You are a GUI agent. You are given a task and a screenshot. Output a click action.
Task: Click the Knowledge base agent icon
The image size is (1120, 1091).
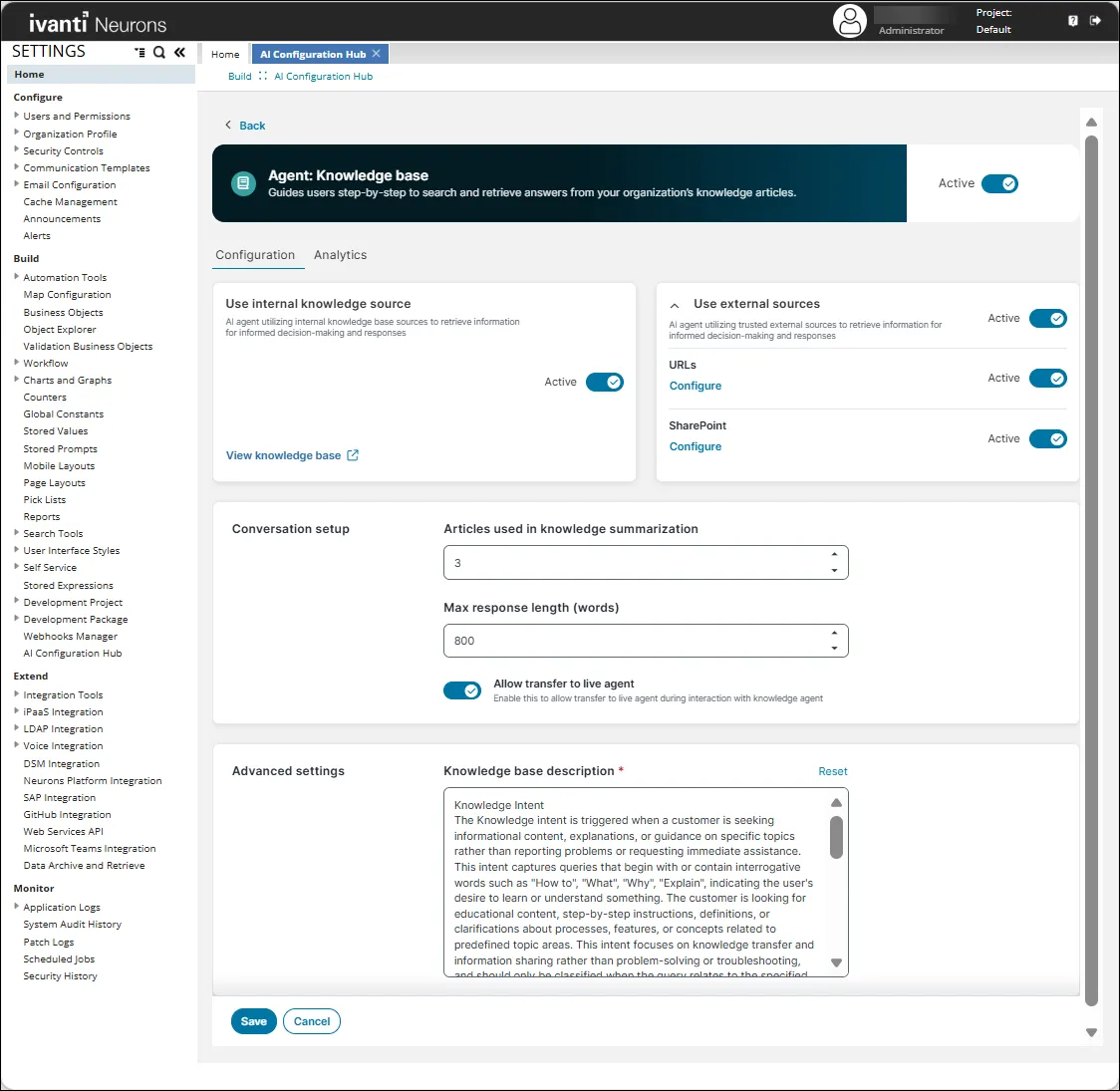tap(243, 183)
